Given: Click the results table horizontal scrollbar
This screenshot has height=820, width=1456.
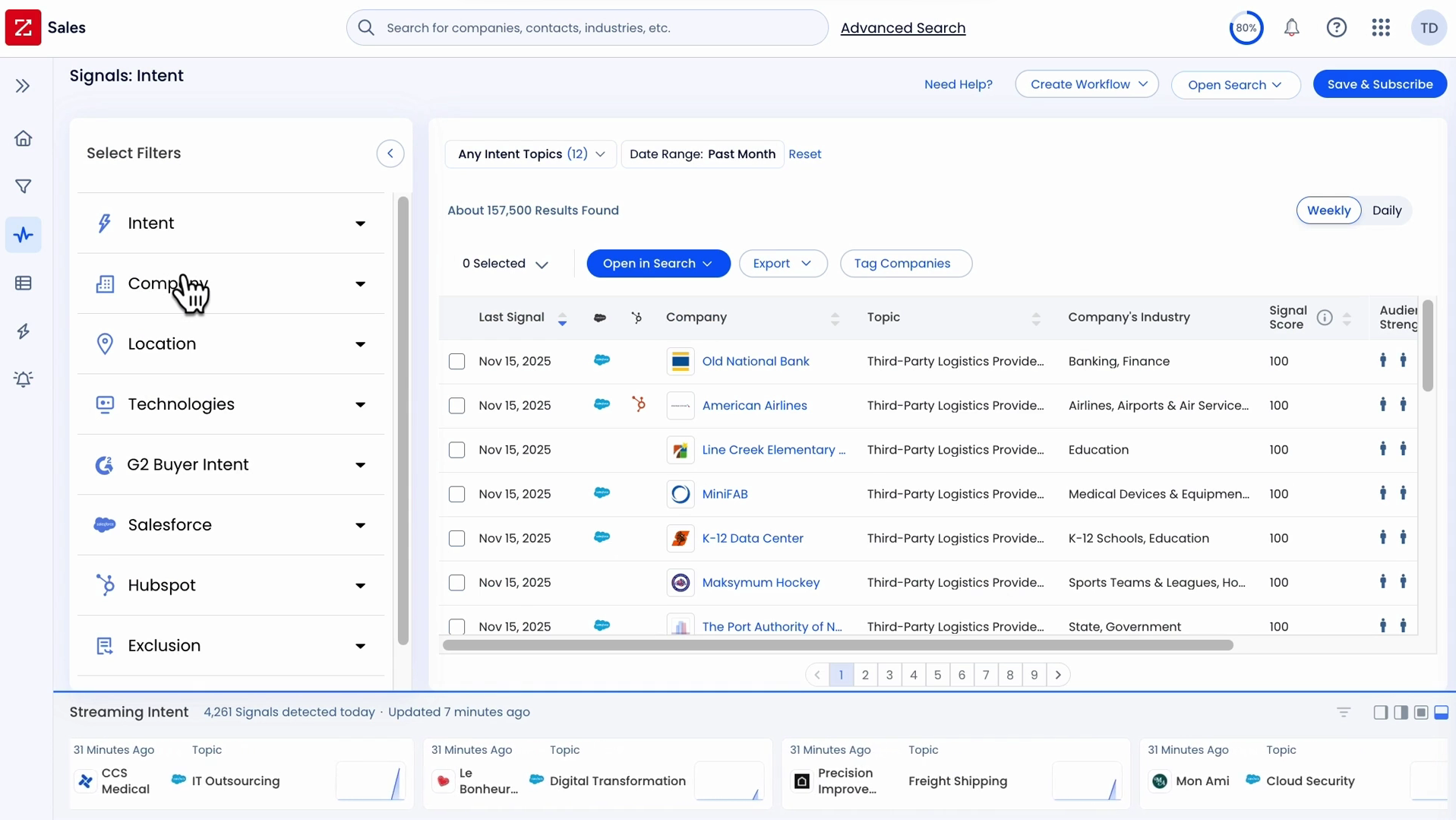Looking at the screenshot, I should 838,645.
